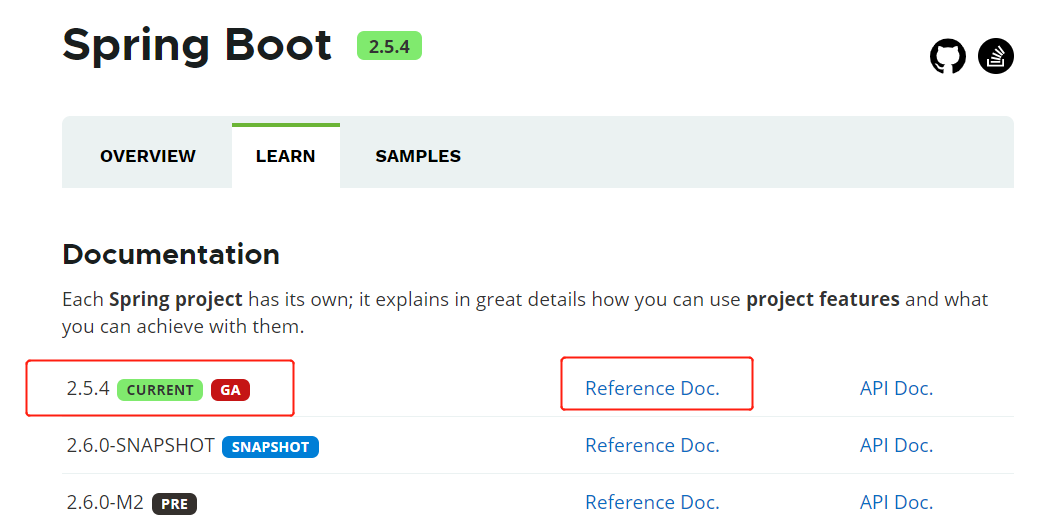Open the Stack Overflow icon link
Image resolution: width=1052 pixels, height=529 pixels.
tap(996, 56)
